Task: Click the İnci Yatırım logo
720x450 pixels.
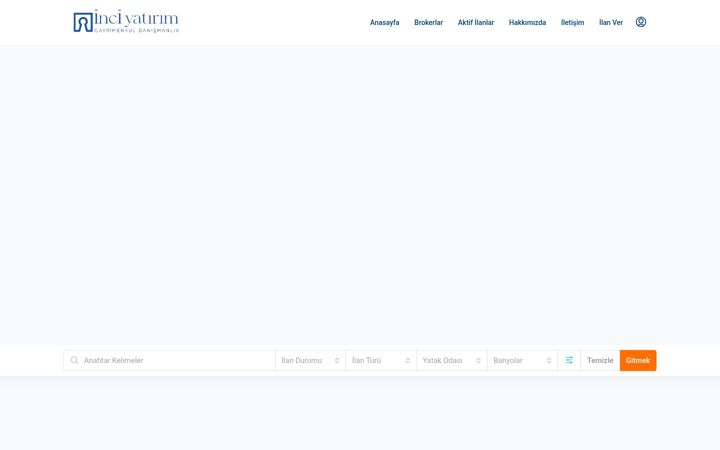Action: point(126,22)
